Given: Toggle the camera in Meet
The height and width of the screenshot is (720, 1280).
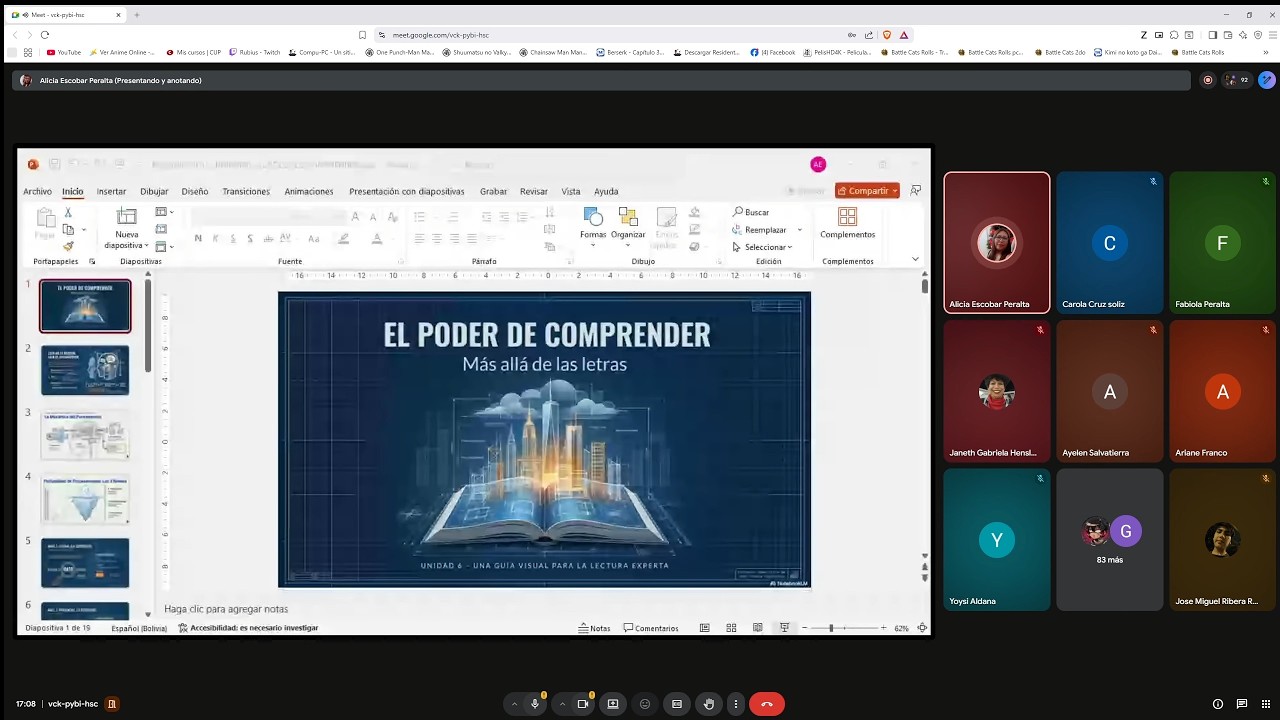Looking at the screenshot, I should (x=583, y=704).
